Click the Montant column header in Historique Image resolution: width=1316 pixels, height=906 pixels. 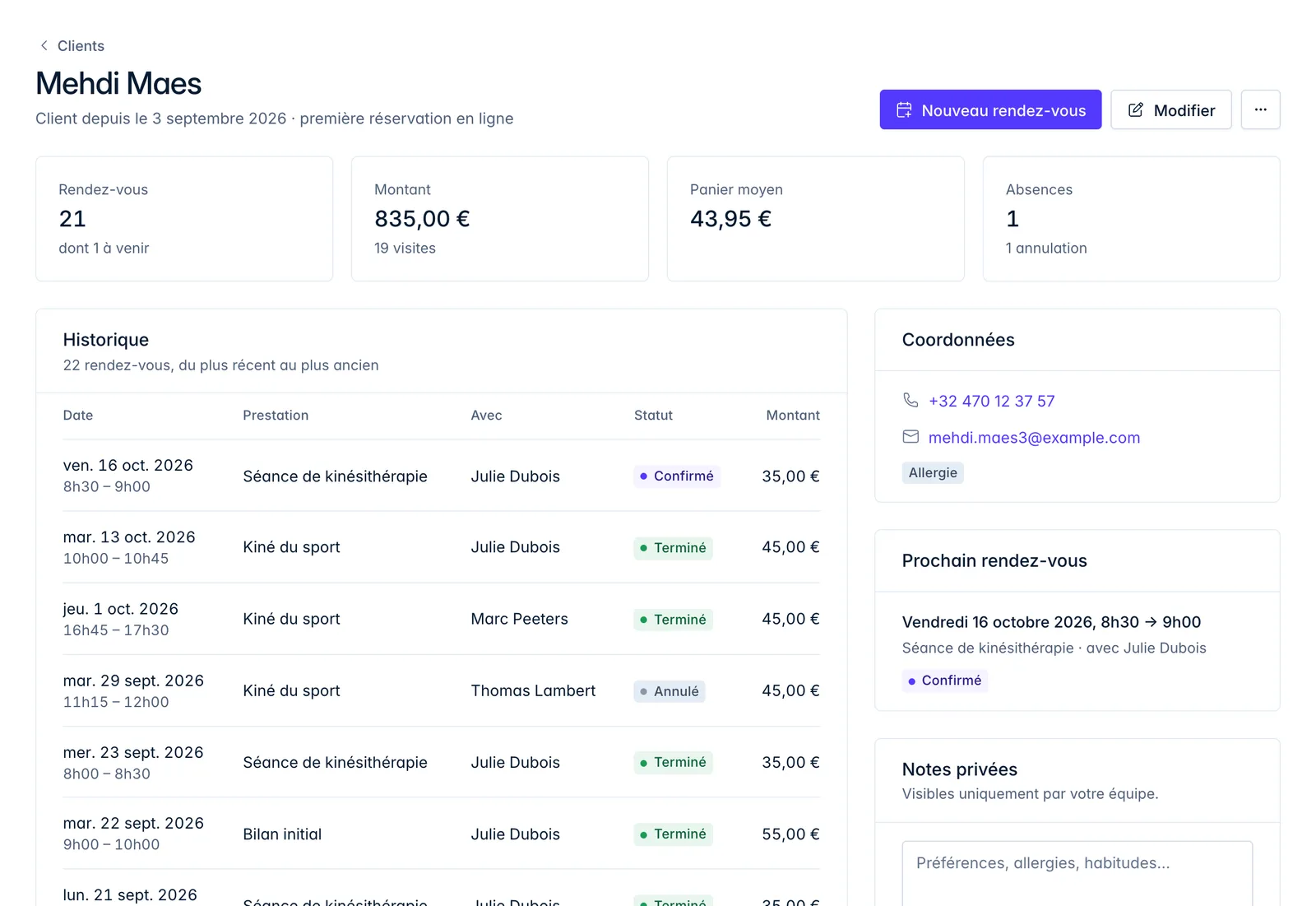(793, 416)
